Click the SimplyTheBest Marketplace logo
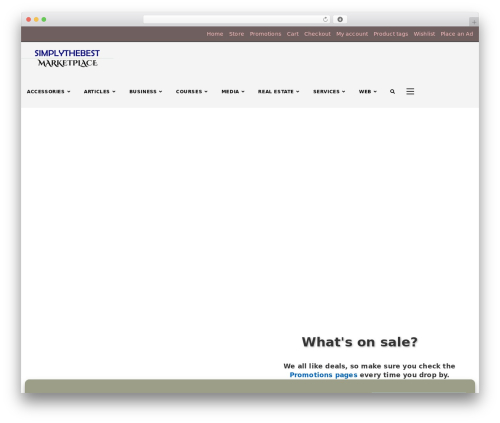This screenshot has width=500, height=423. 67,58
